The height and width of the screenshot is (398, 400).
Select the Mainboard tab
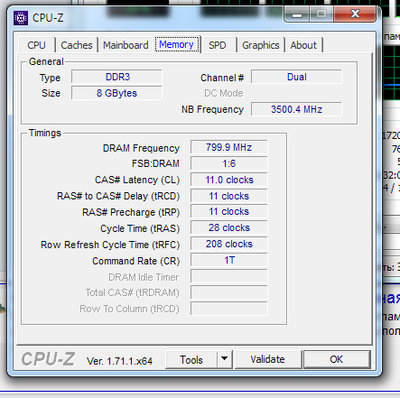click(126, 45)
